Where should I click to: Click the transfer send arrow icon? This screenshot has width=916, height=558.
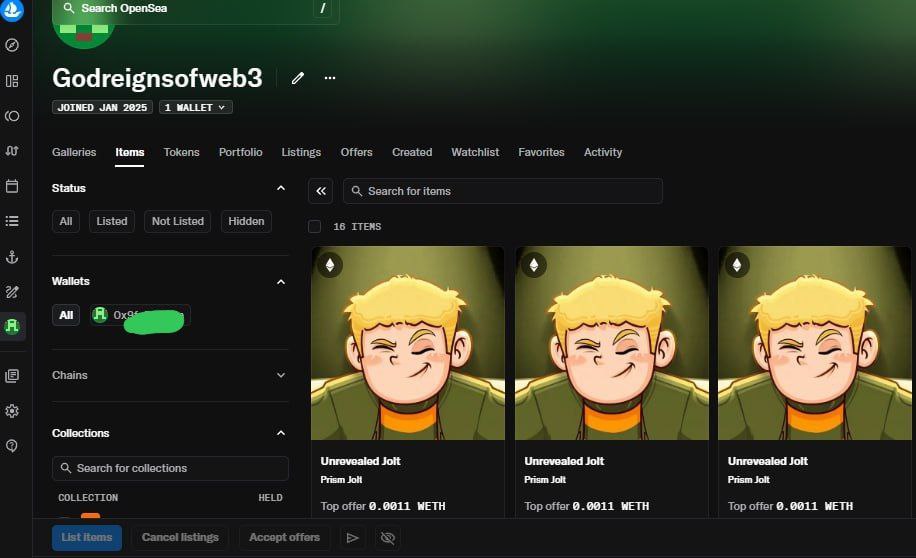tap(352, 538)
